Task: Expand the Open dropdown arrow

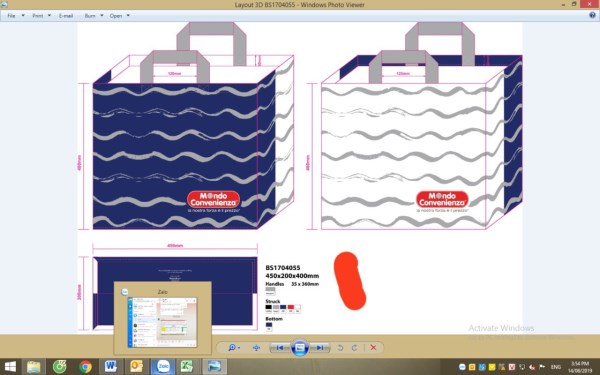Action: point(128,16)
